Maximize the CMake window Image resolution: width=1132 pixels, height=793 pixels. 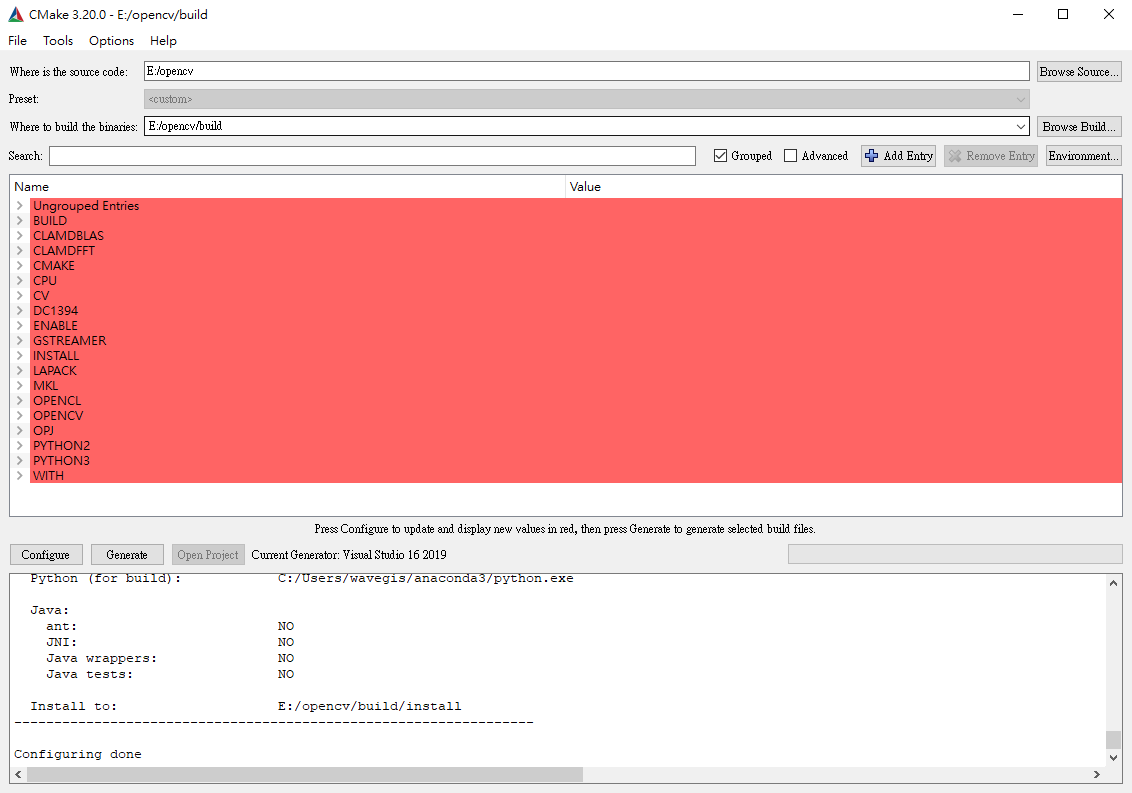1063,14
